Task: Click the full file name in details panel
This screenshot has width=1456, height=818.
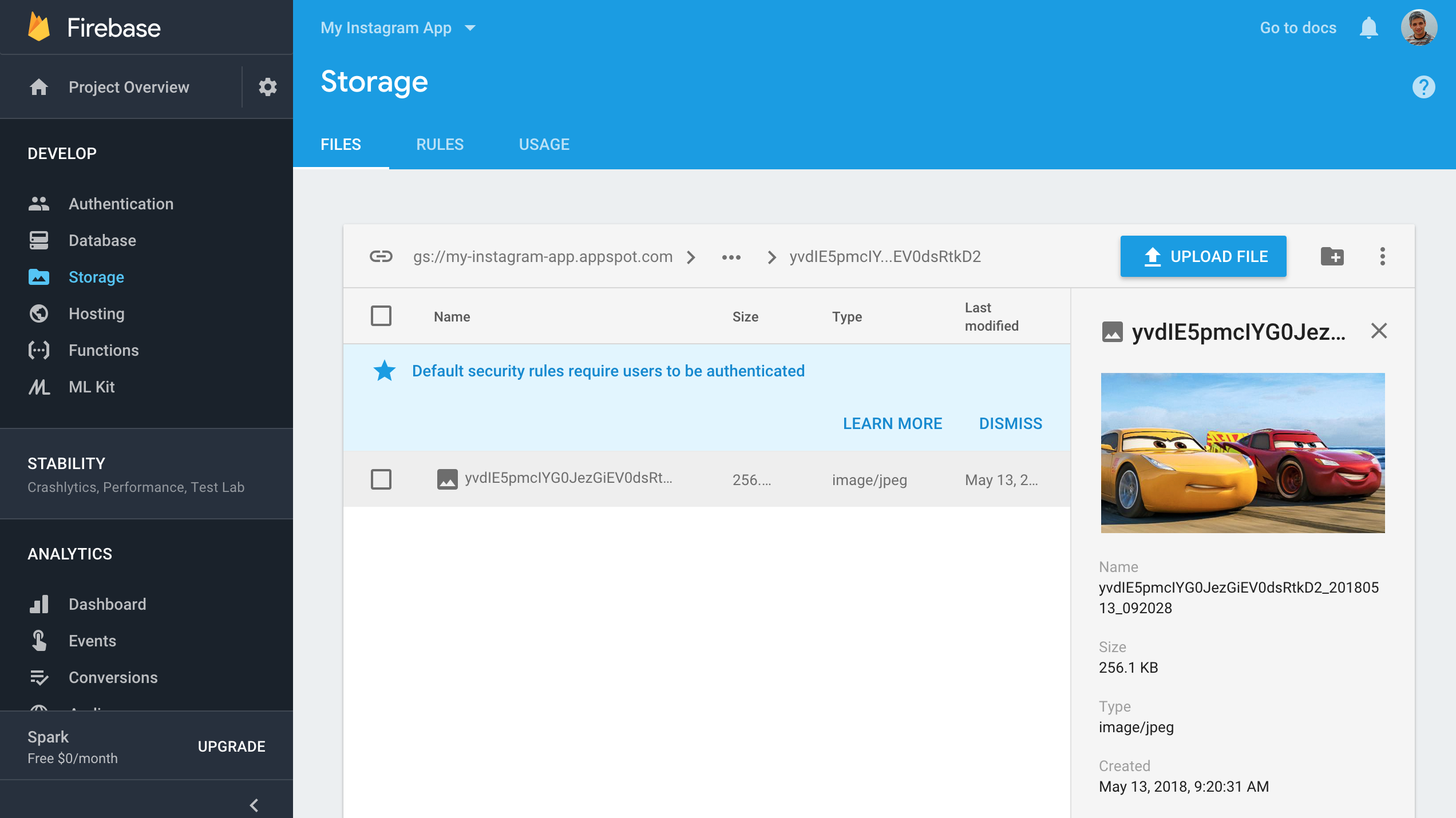Action: coord(1239,598)
